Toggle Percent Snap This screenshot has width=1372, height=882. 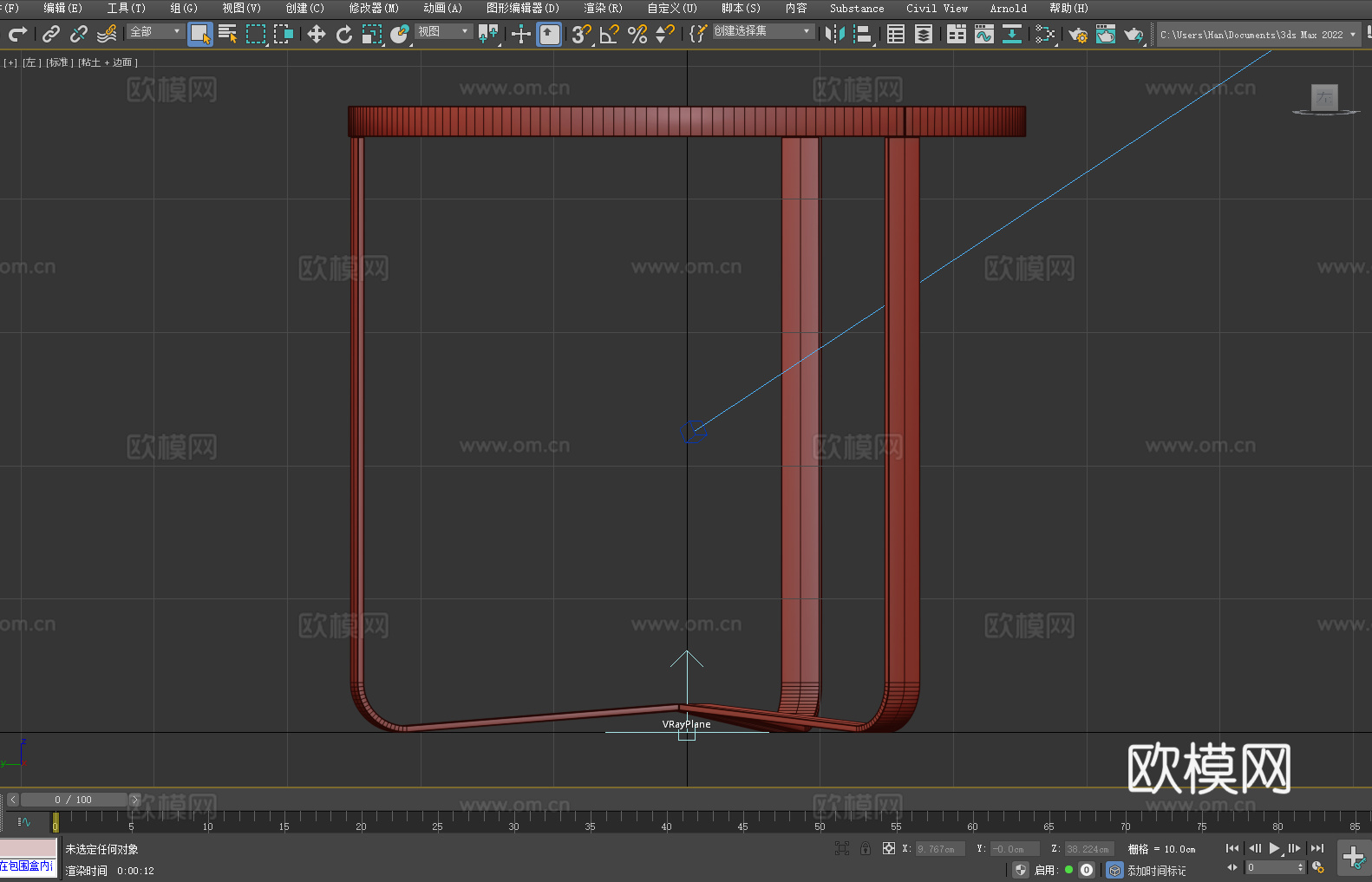click(x=637, y=34)
